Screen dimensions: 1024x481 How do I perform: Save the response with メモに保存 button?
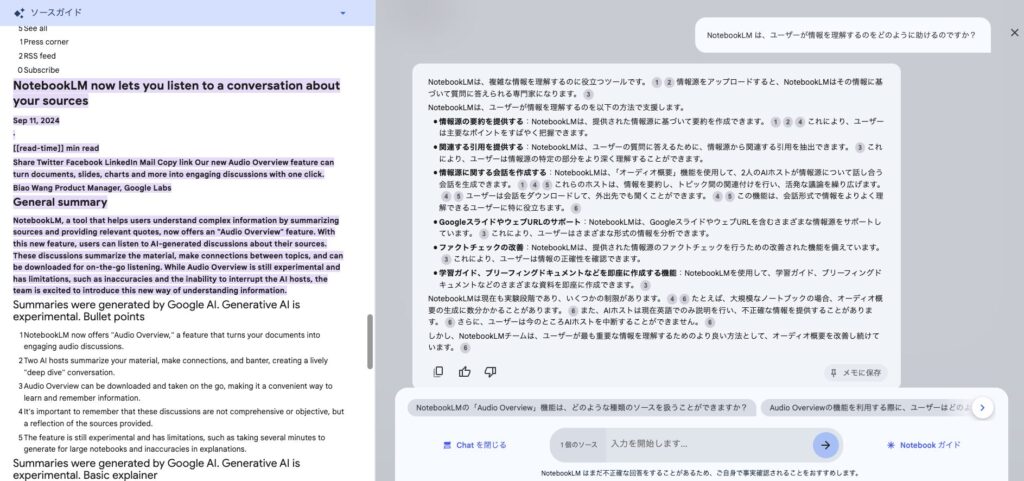tap(856, 373)
